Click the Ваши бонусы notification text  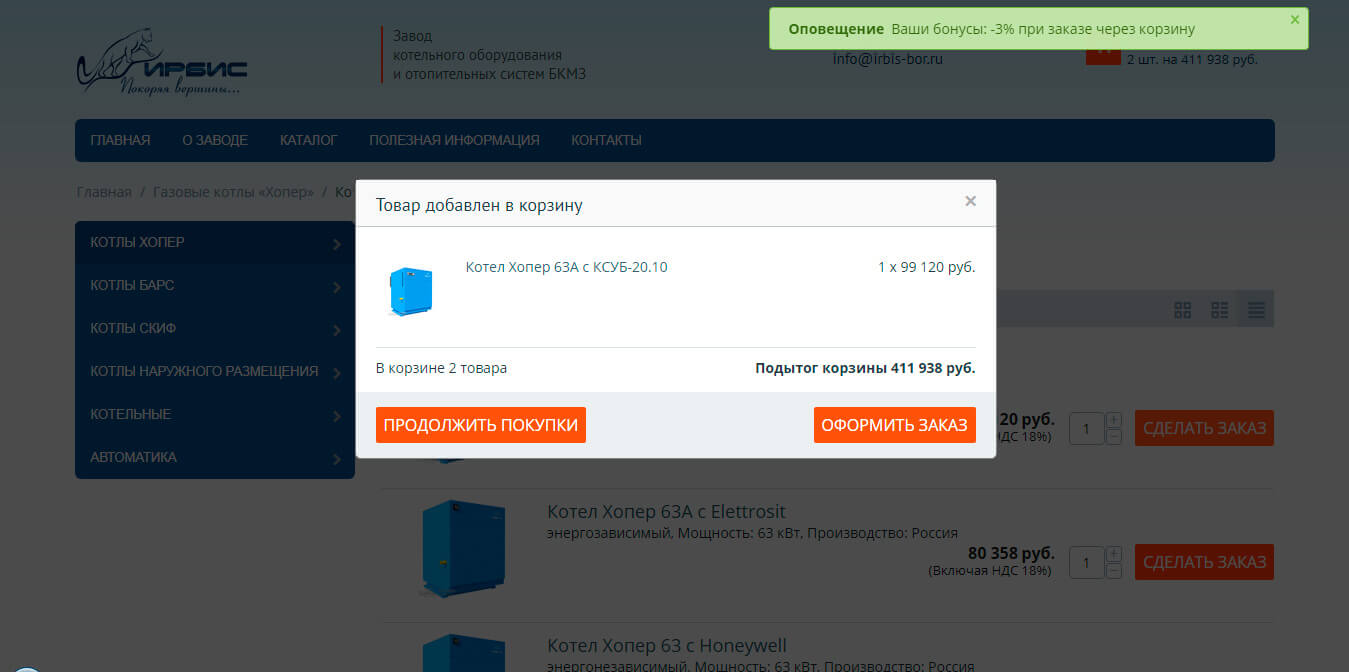pyautogui.click(x=1043, y=30)
